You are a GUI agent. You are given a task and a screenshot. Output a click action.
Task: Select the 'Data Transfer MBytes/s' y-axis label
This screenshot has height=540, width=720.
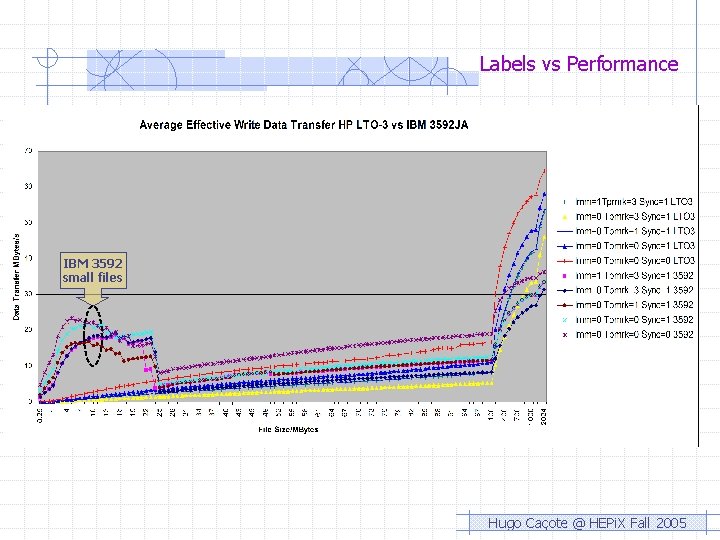click(x=17, y=277)
